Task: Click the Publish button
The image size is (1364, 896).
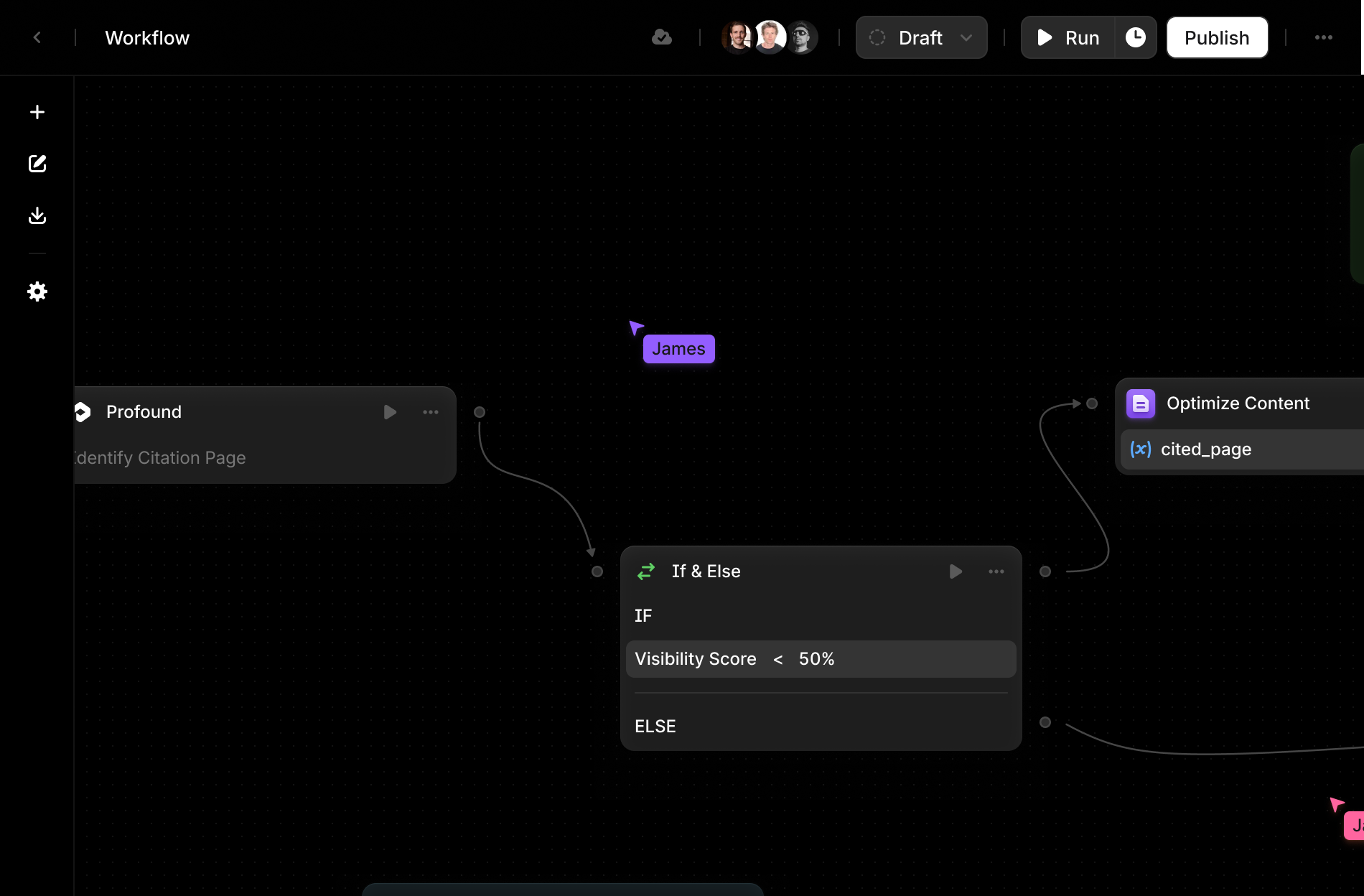Action: 1217,37
